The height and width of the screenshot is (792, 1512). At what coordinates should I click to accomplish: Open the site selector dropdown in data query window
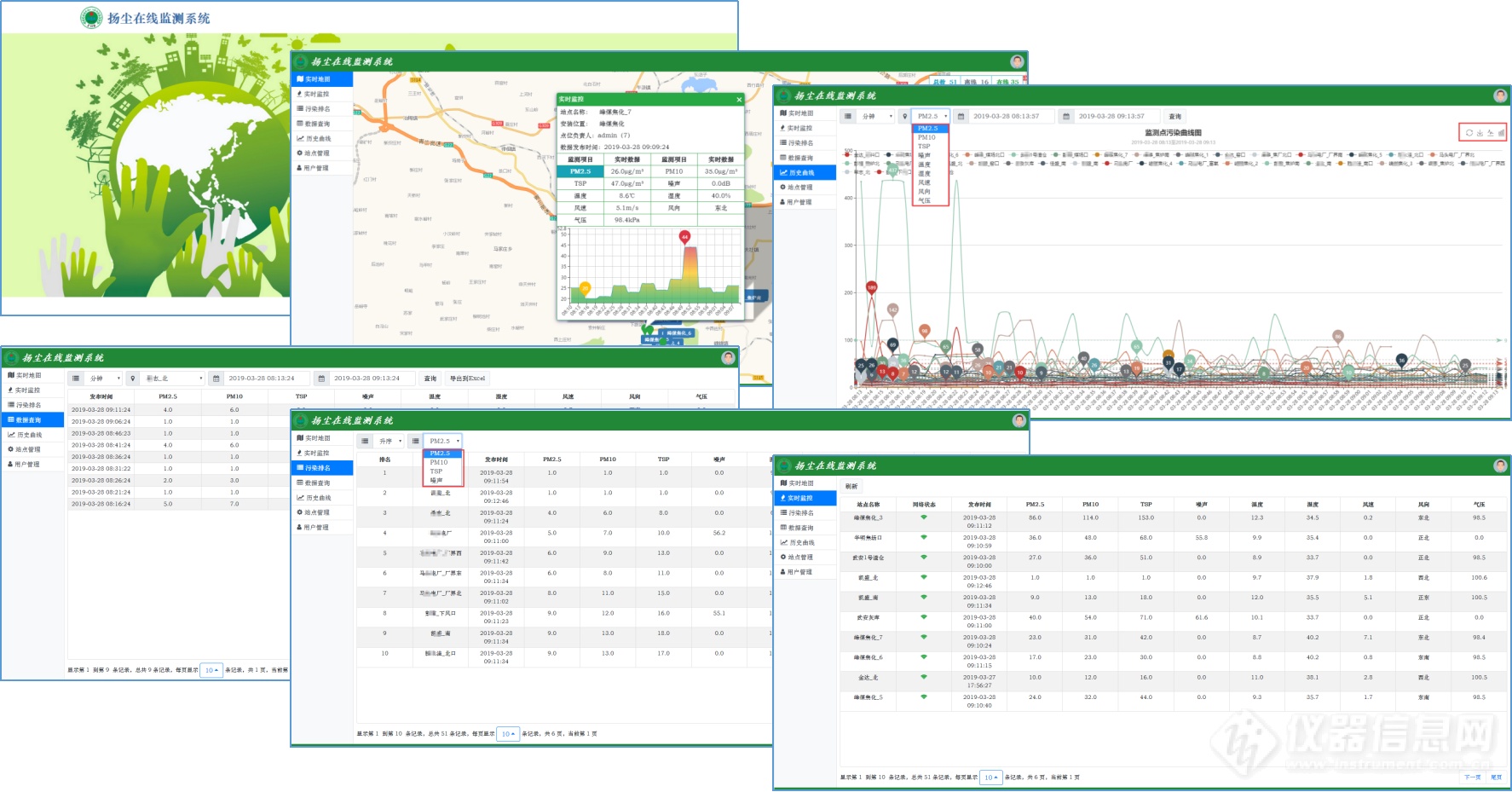coord(173,379)
